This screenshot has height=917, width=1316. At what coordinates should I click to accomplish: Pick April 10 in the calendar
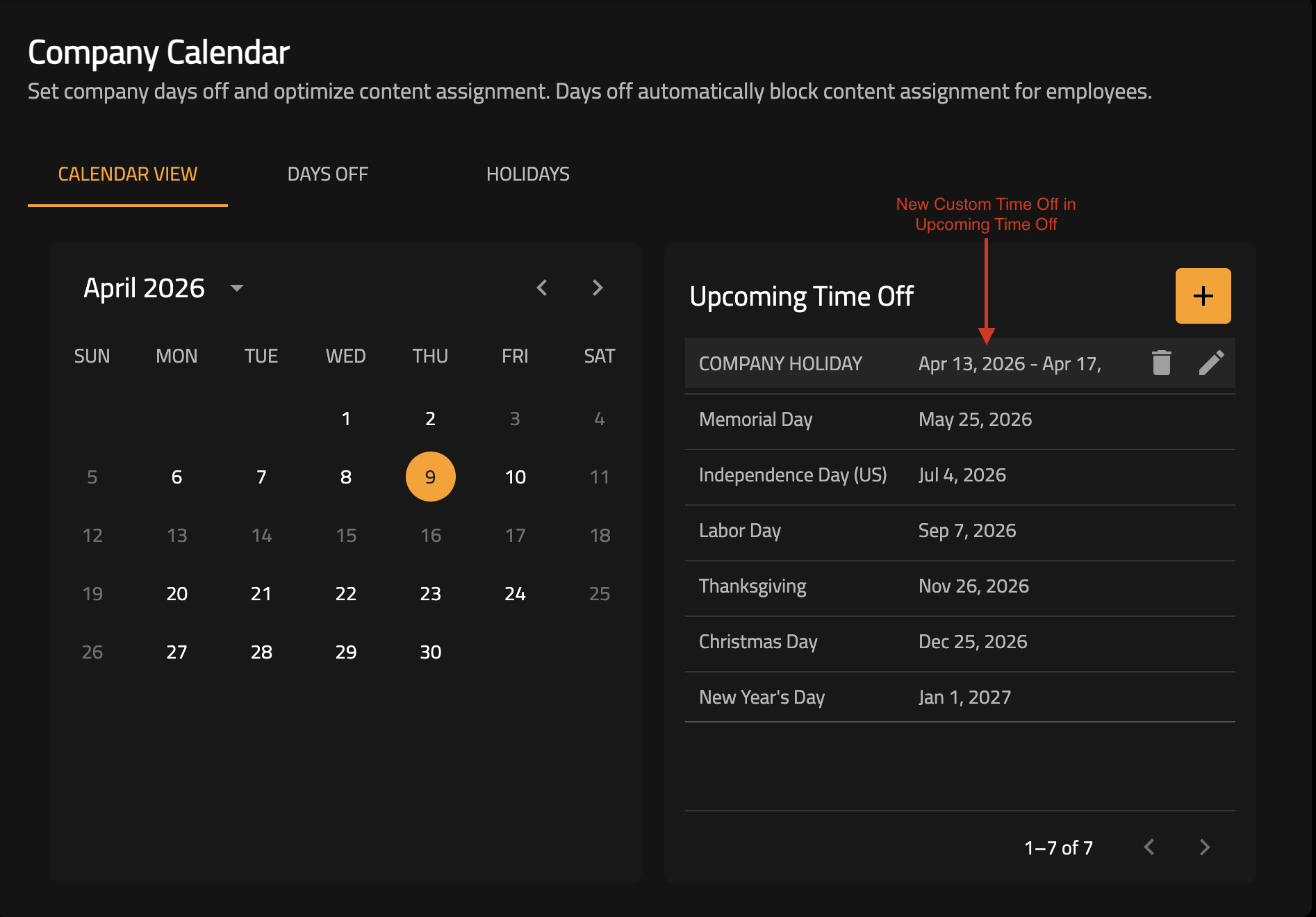[x=515, y=477]
